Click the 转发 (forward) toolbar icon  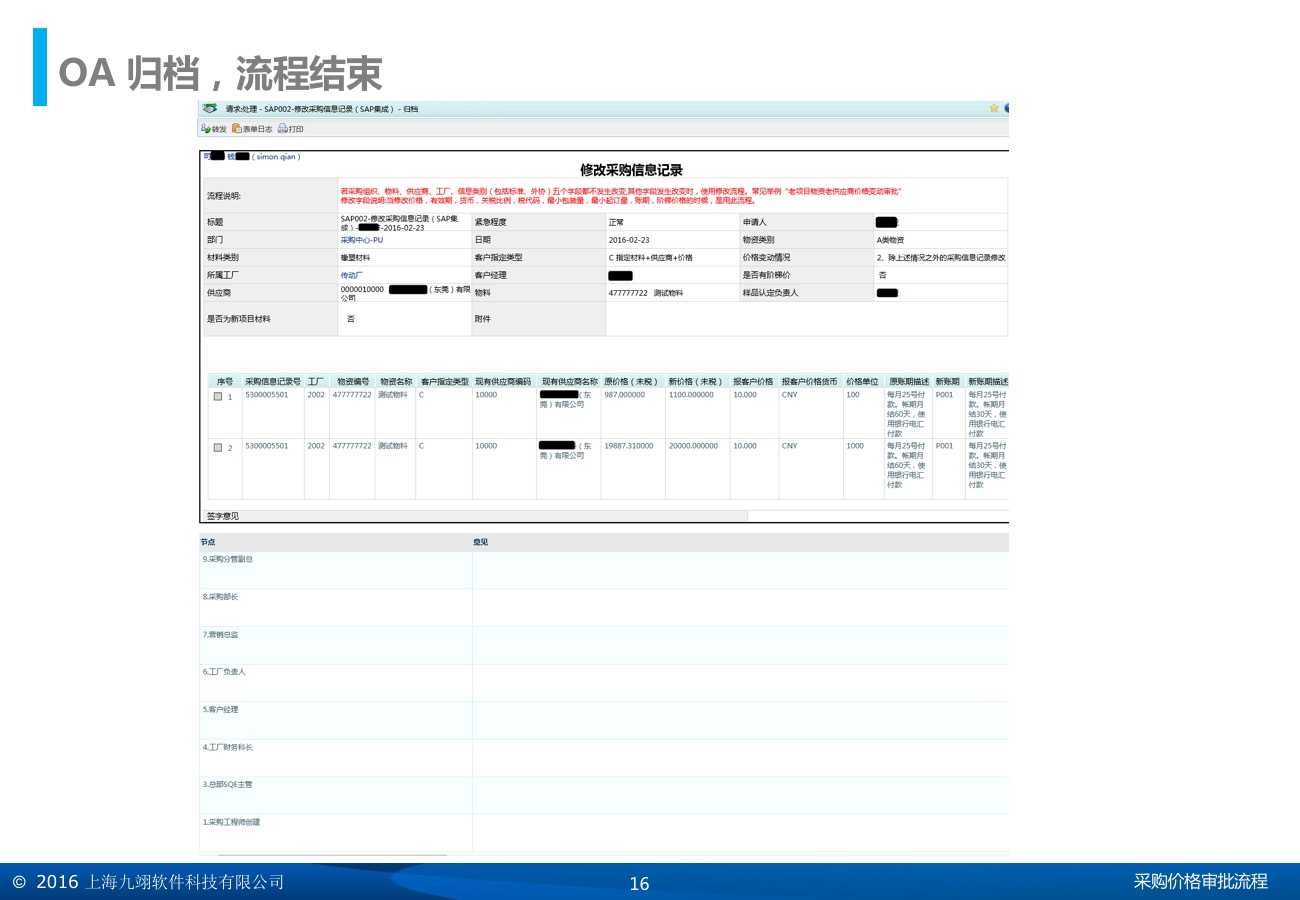[x=213, y=129]
